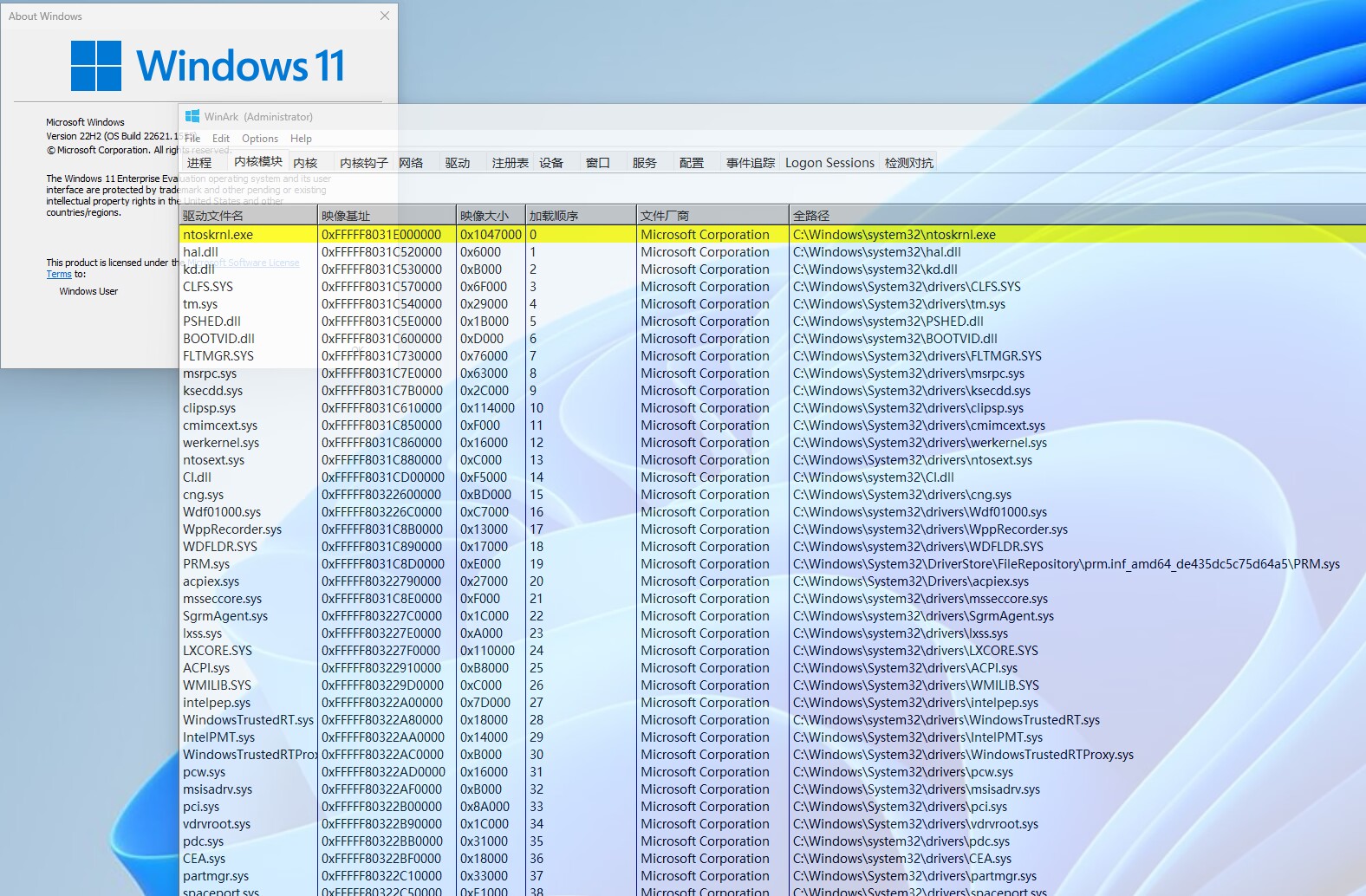Open the Help menu

point(301,139)
